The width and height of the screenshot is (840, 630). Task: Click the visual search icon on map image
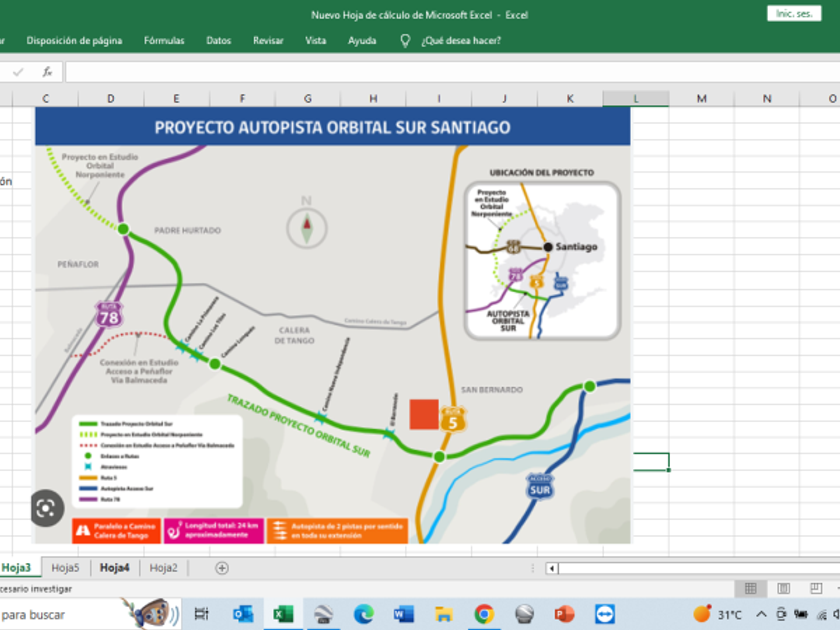(45, 507)
